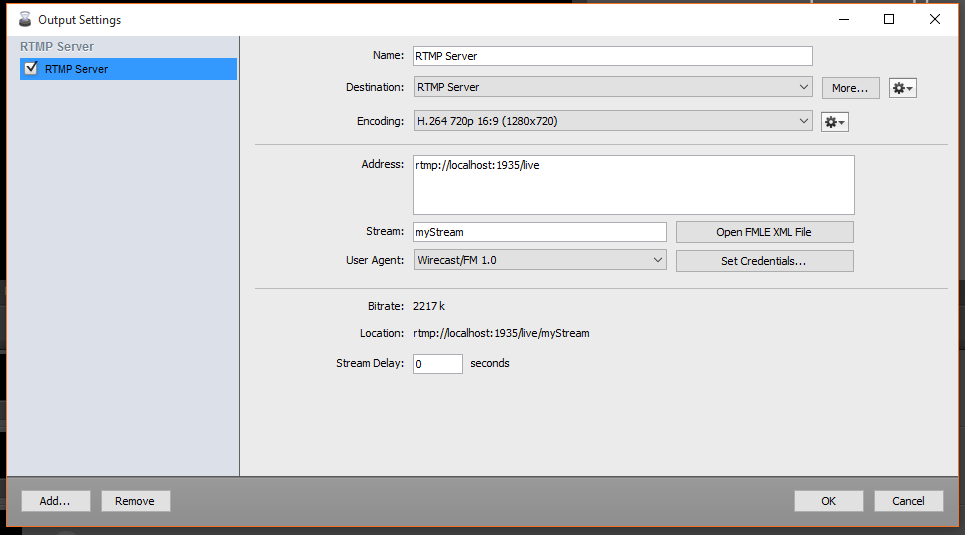Select RTMP Server row in output list
The image size is (965, 535).
point(128,69)
